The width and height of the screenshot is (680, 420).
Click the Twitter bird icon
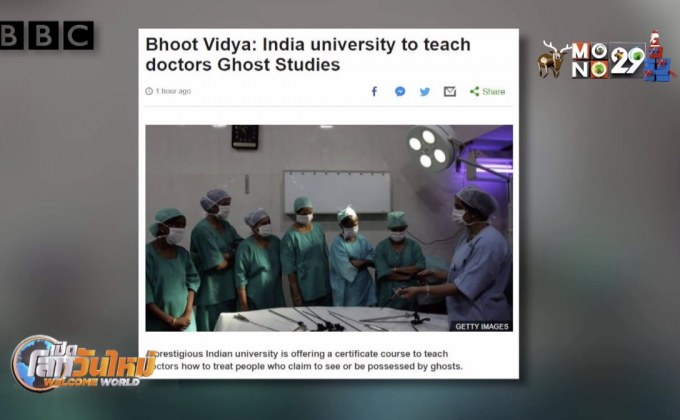[425, 92]
